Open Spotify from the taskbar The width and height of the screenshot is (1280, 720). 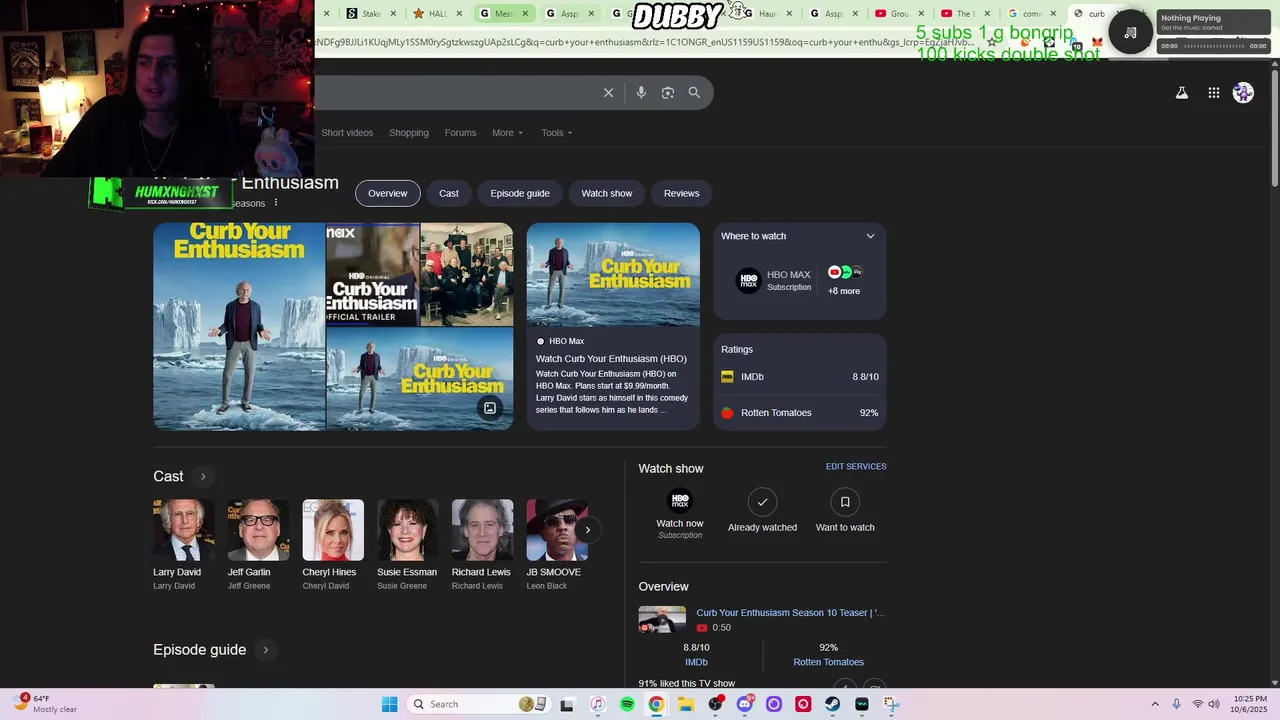pos(627,704)
